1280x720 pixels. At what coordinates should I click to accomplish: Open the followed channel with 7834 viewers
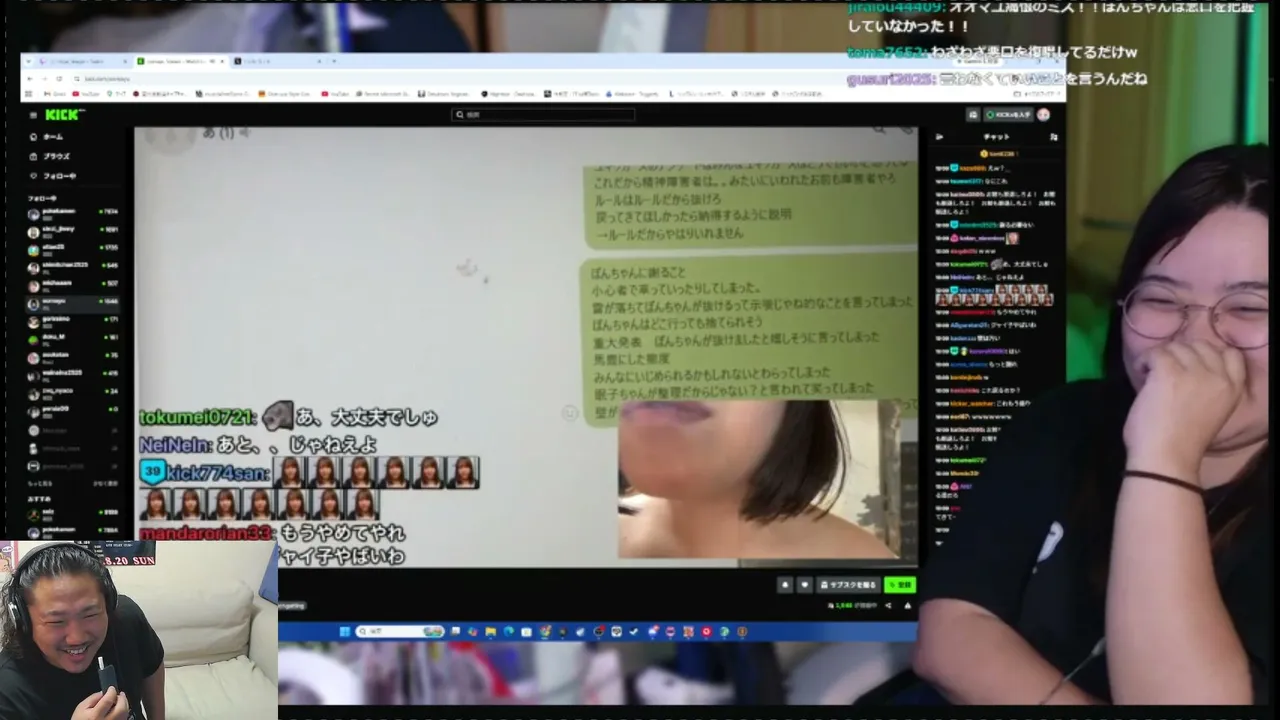(74, 212)
